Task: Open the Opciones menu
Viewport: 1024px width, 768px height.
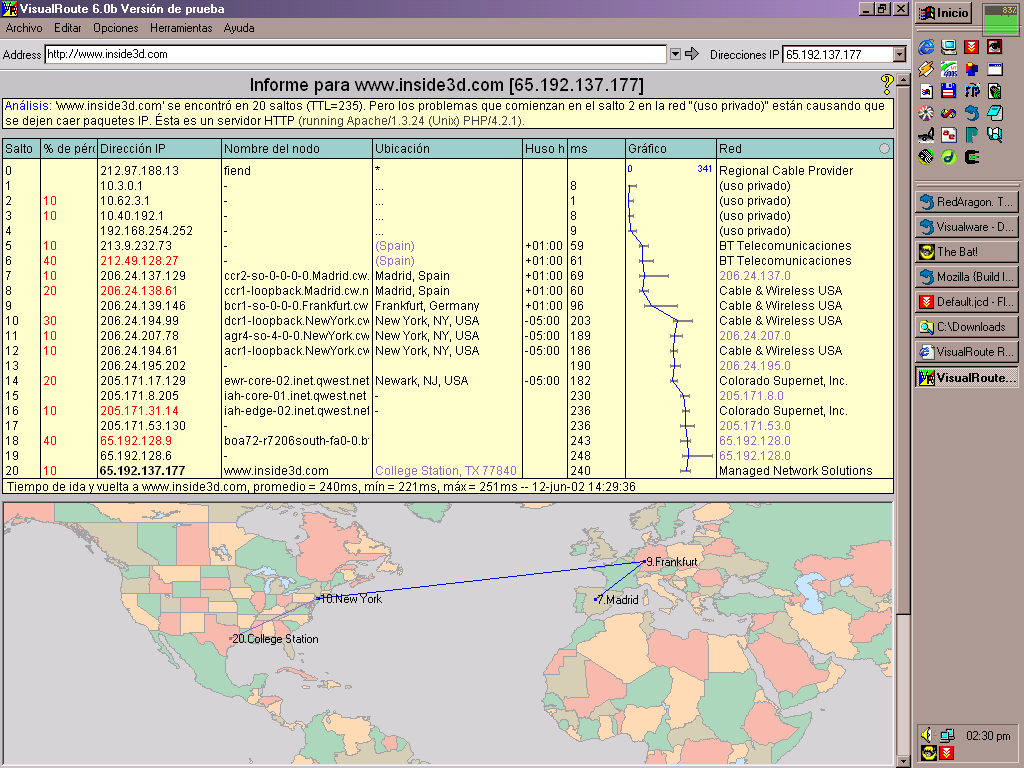Action: 116,28
